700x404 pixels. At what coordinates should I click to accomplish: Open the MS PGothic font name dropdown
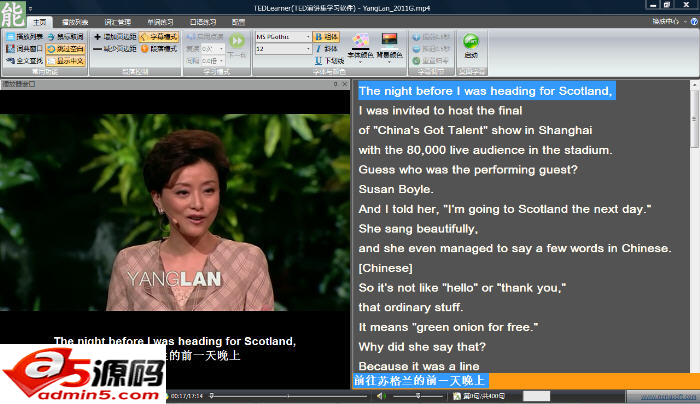coord(308,37)
